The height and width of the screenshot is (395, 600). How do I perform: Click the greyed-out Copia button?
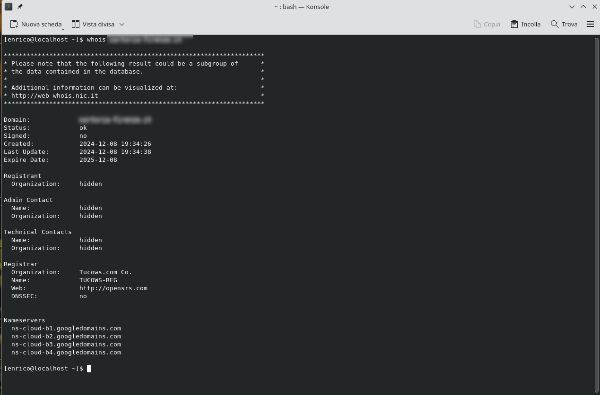pos(487,24)
